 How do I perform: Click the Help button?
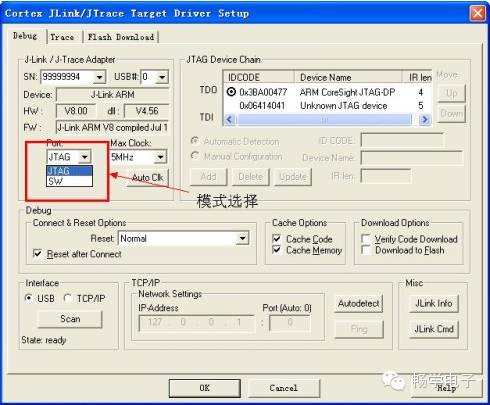pos(447,388)
